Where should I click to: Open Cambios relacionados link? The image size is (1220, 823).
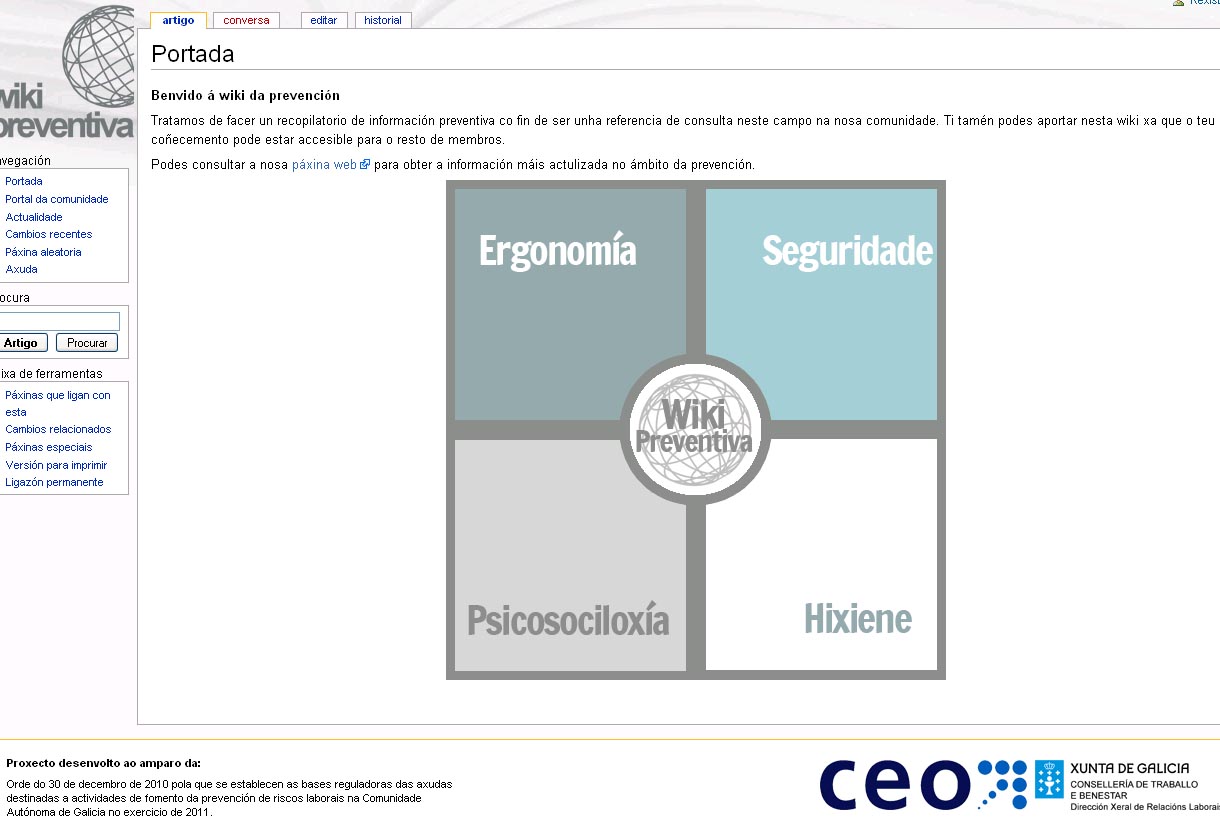[58, 429]
